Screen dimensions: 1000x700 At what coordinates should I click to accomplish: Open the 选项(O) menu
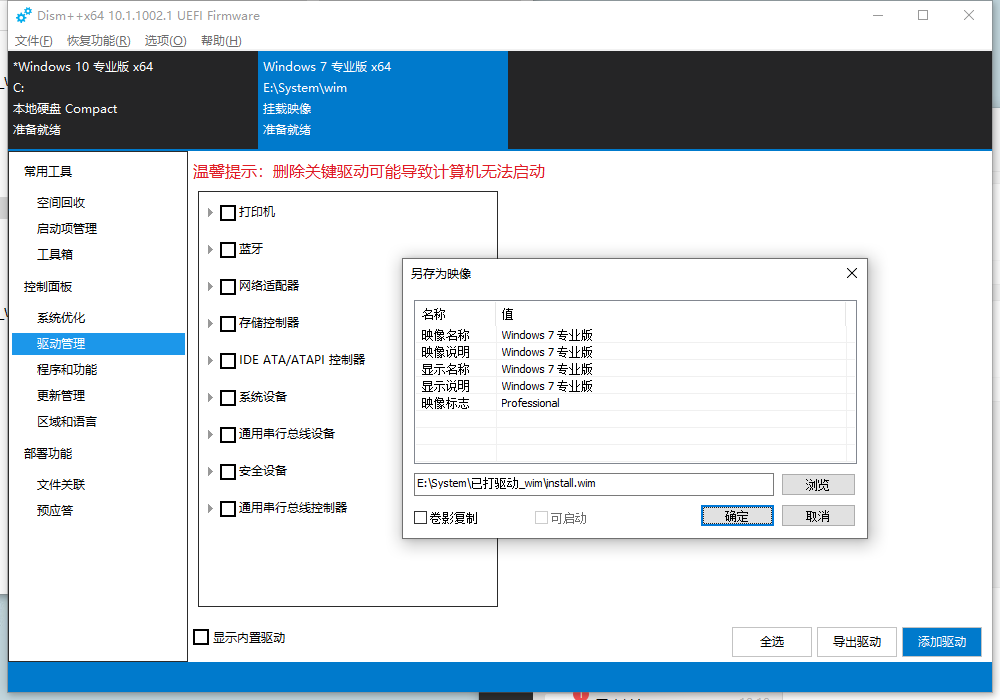click(166, 41)
